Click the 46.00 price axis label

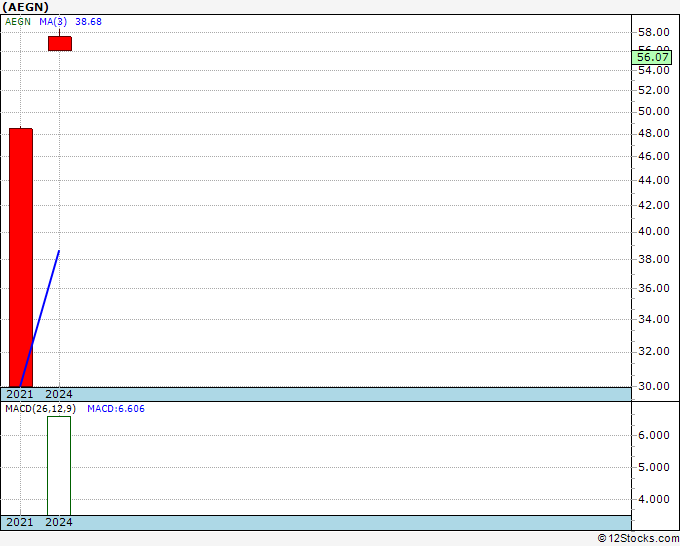(x=654, y=156)
